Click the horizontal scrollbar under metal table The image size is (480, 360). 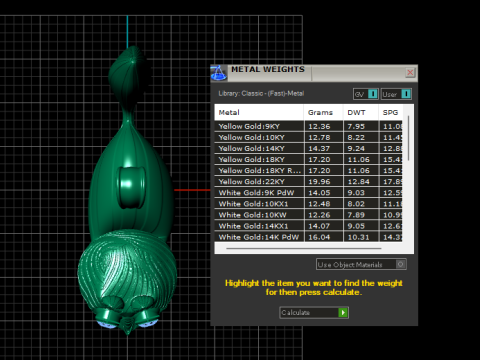pos(304,248)
